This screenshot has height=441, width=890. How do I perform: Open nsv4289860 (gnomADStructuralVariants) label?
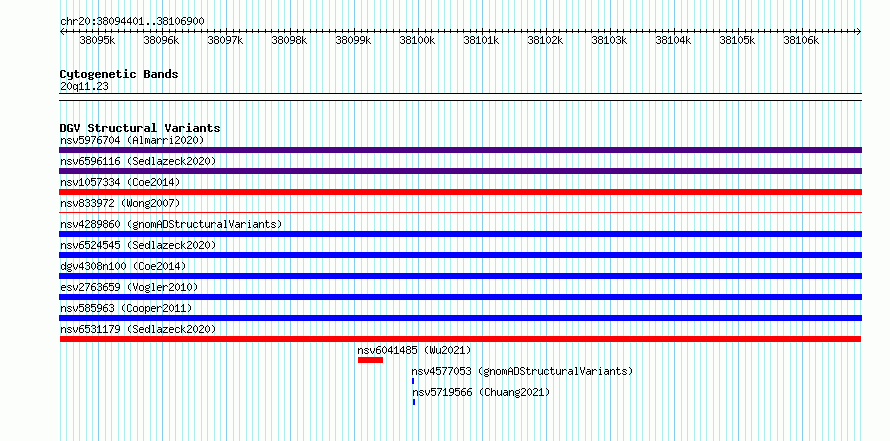coord(171,224)
